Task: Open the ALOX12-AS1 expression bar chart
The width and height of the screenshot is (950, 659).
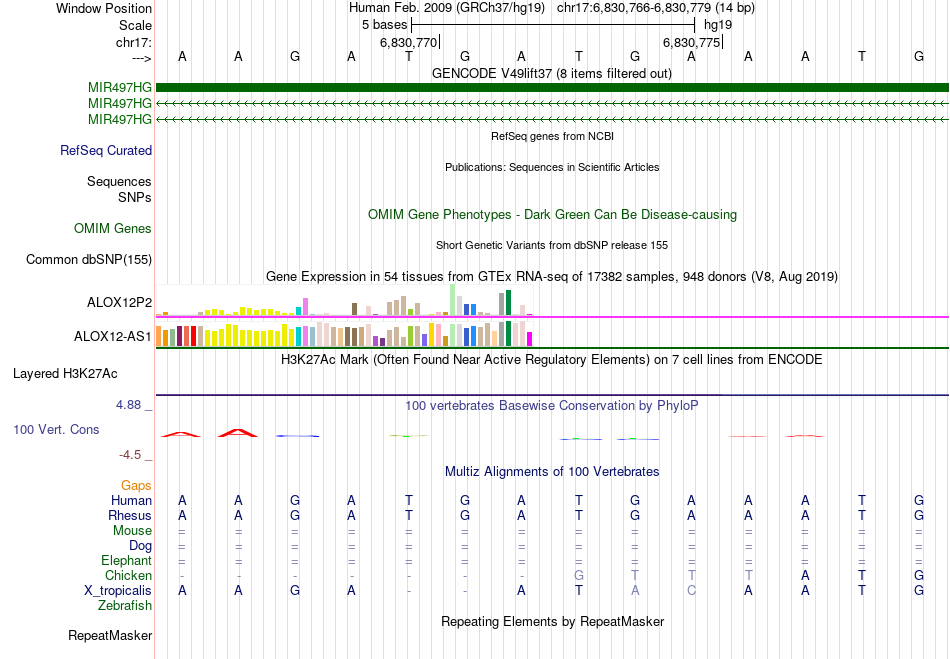Action: pyautogui.click(x=344, y=334)
